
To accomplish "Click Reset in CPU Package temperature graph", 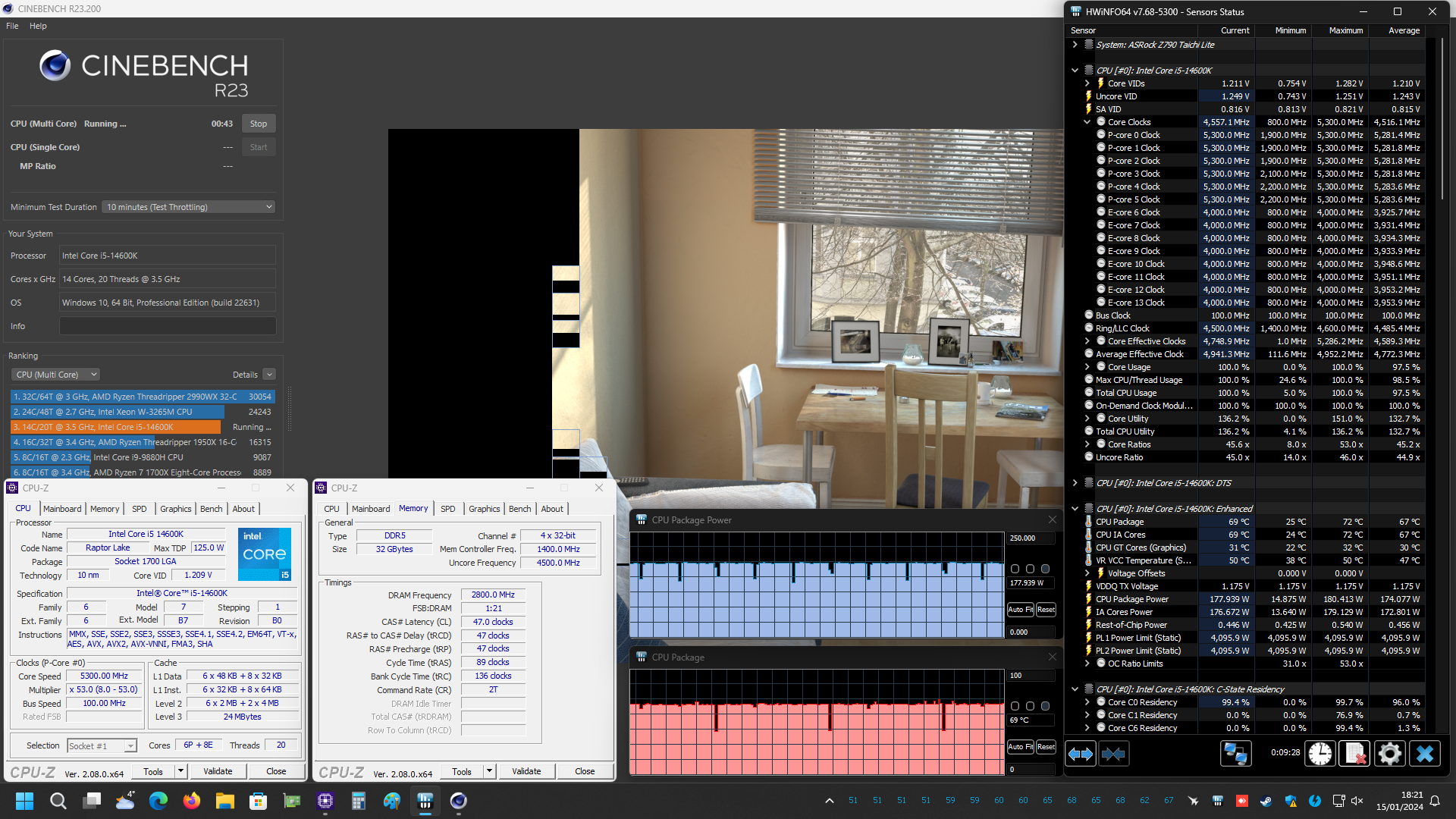I will (x=1046, y=747).
